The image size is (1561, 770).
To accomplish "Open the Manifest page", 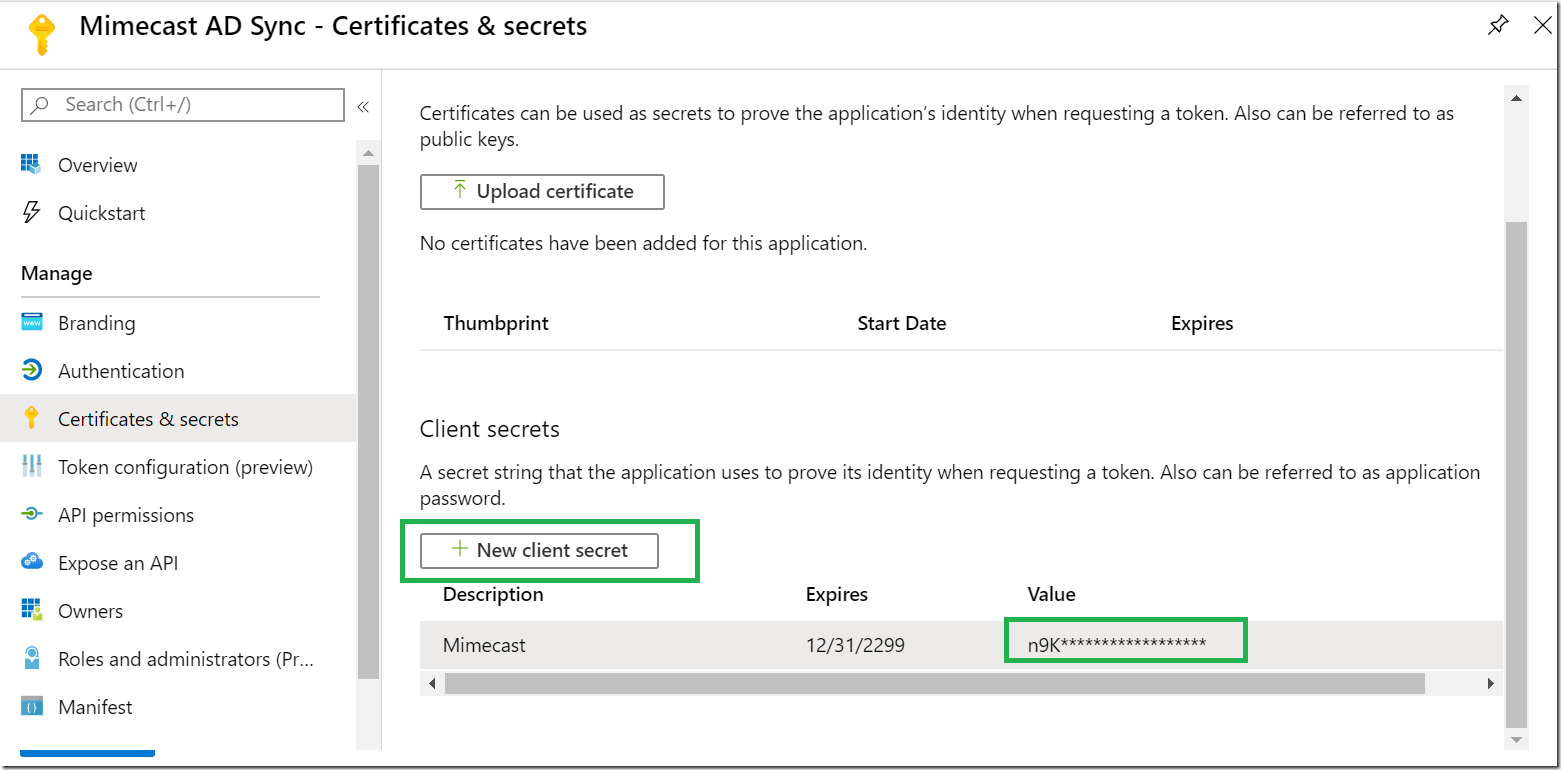I will [x=95, y=707].
